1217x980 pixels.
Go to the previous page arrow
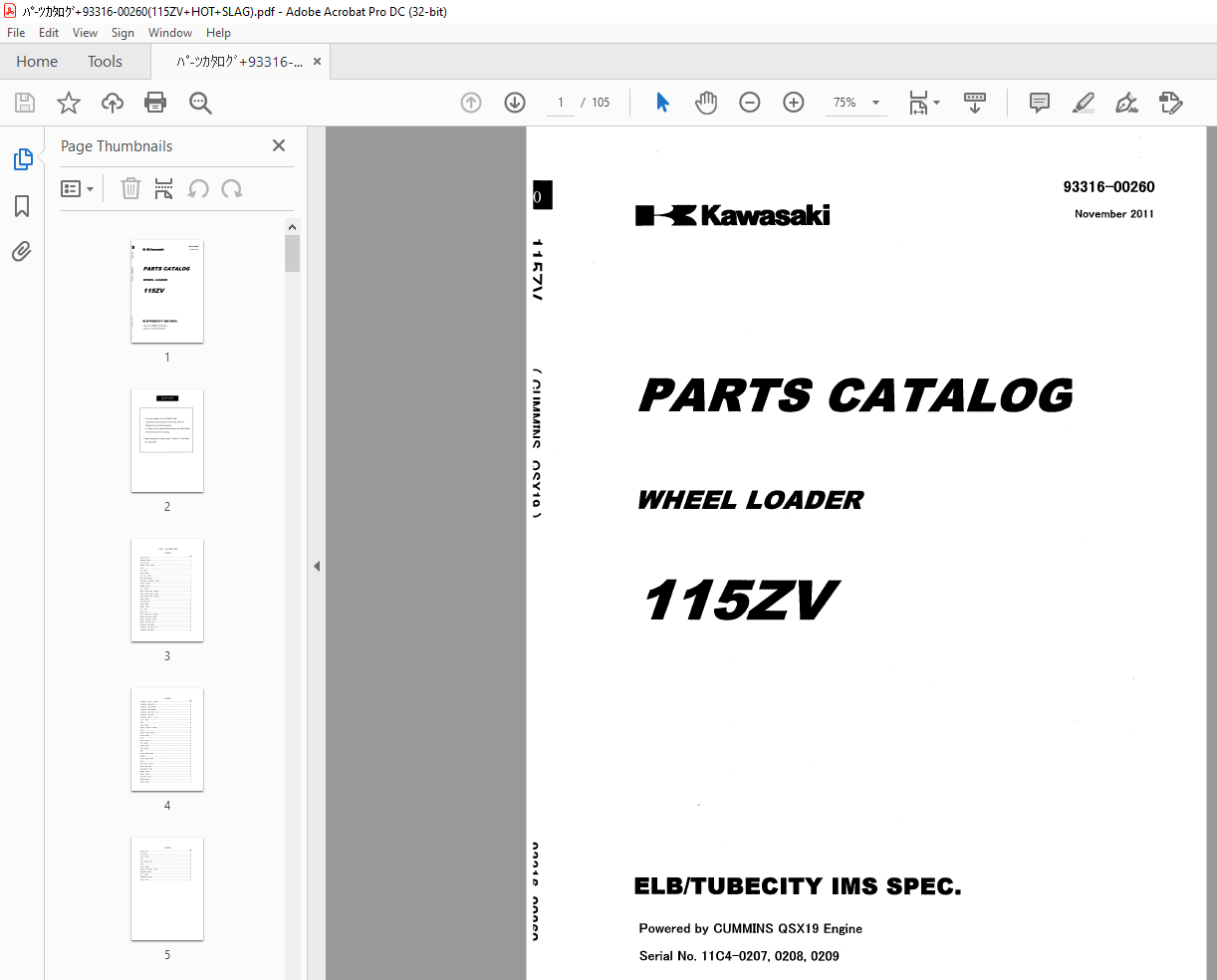pos(471,103)
